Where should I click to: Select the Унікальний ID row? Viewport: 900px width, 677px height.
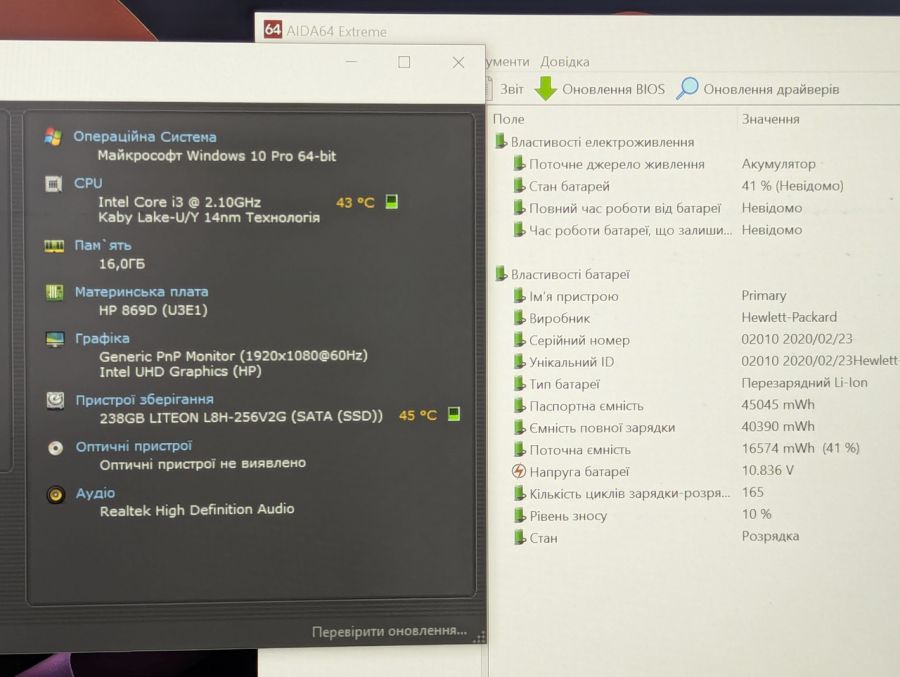pyautogui.click(x=706, y=362)
